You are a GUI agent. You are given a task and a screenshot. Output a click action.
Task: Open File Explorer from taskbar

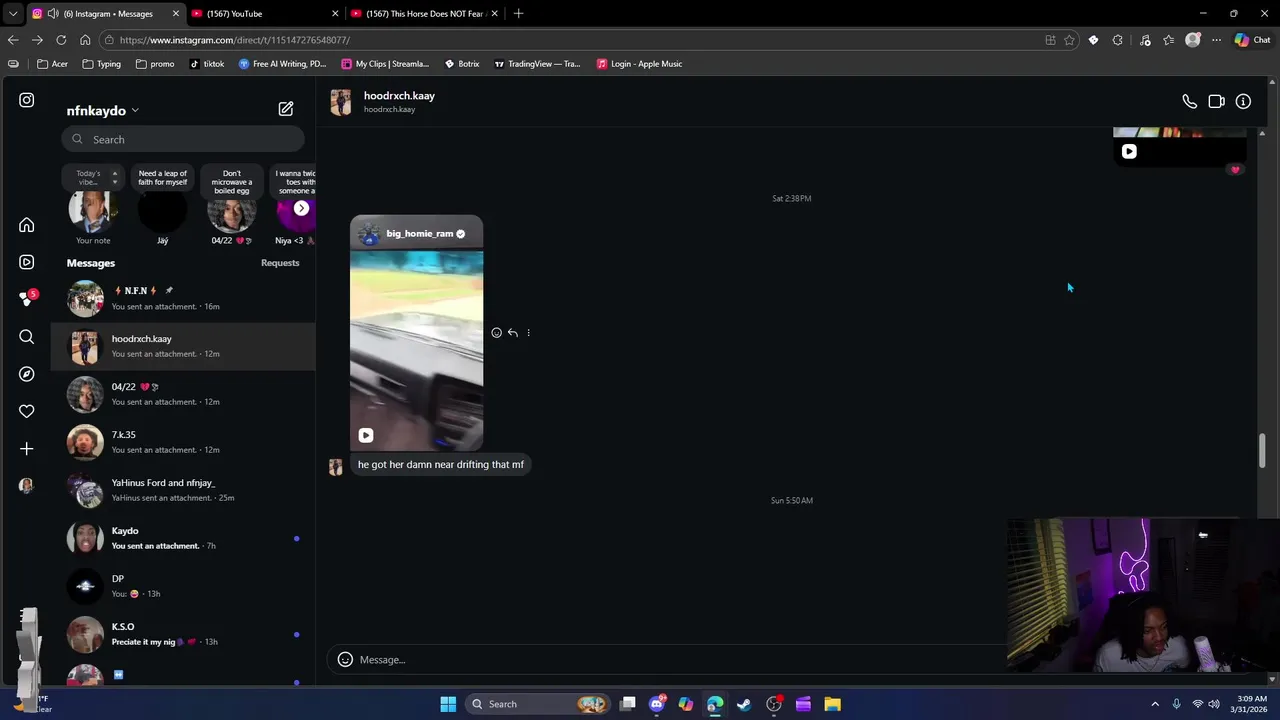(x=832, y=704)
